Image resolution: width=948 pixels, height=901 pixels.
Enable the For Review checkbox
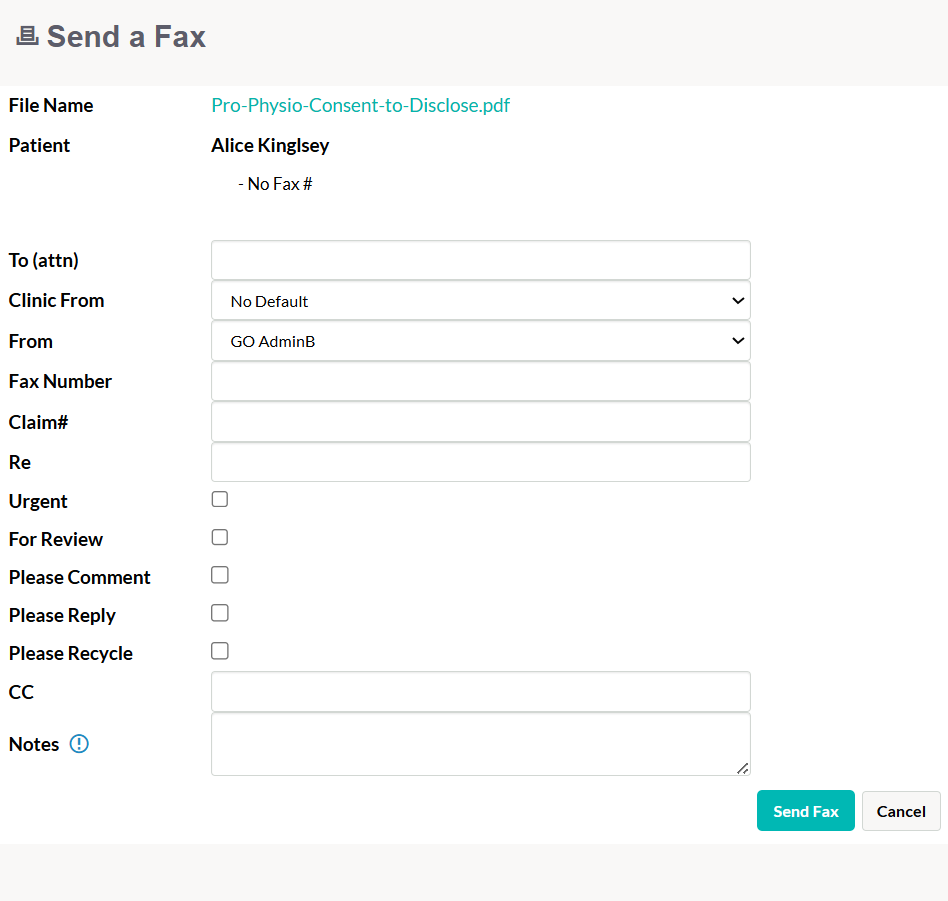[219, 538]
